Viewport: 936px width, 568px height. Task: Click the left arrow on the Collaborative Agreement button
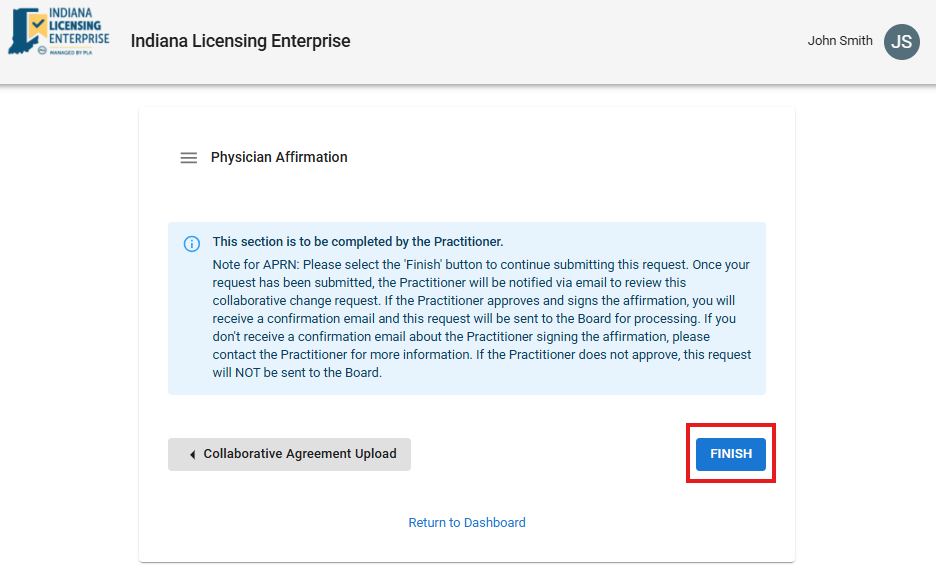[191, 455]
